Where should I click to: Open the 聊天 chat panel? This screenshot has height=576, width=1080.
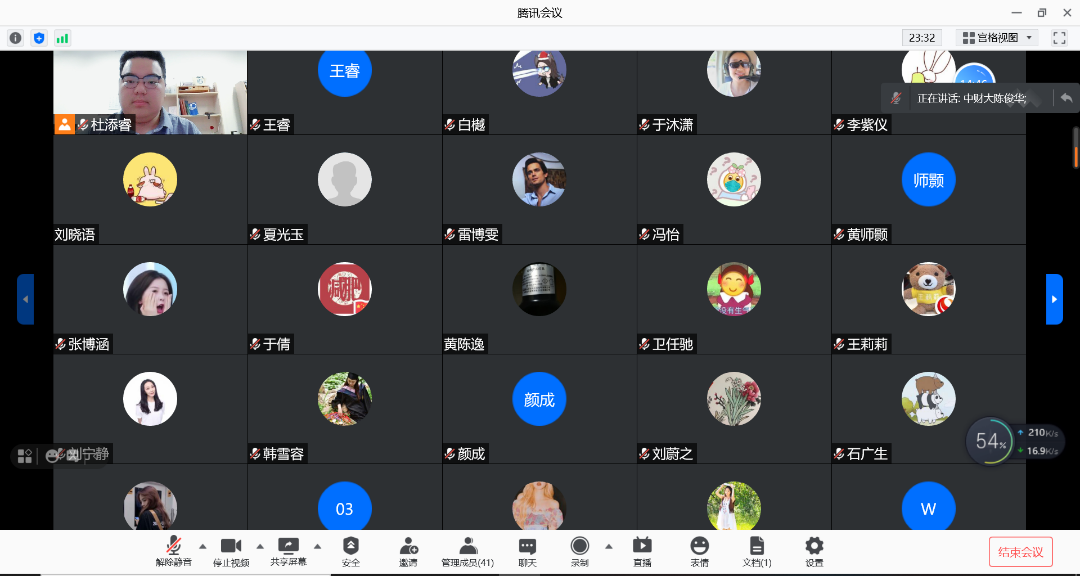527,551
